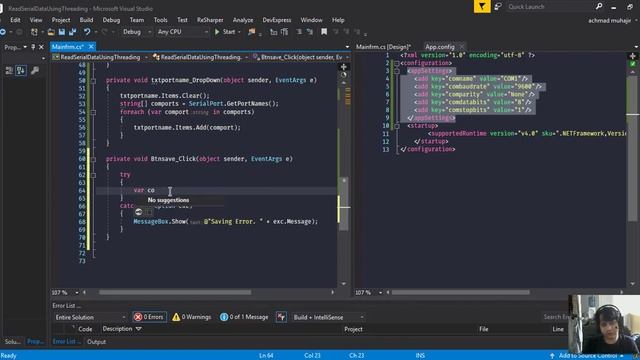Open the Debug configuration dropdown
The image size is (640, 360).
pyautogui.click(x=137, y=32)
